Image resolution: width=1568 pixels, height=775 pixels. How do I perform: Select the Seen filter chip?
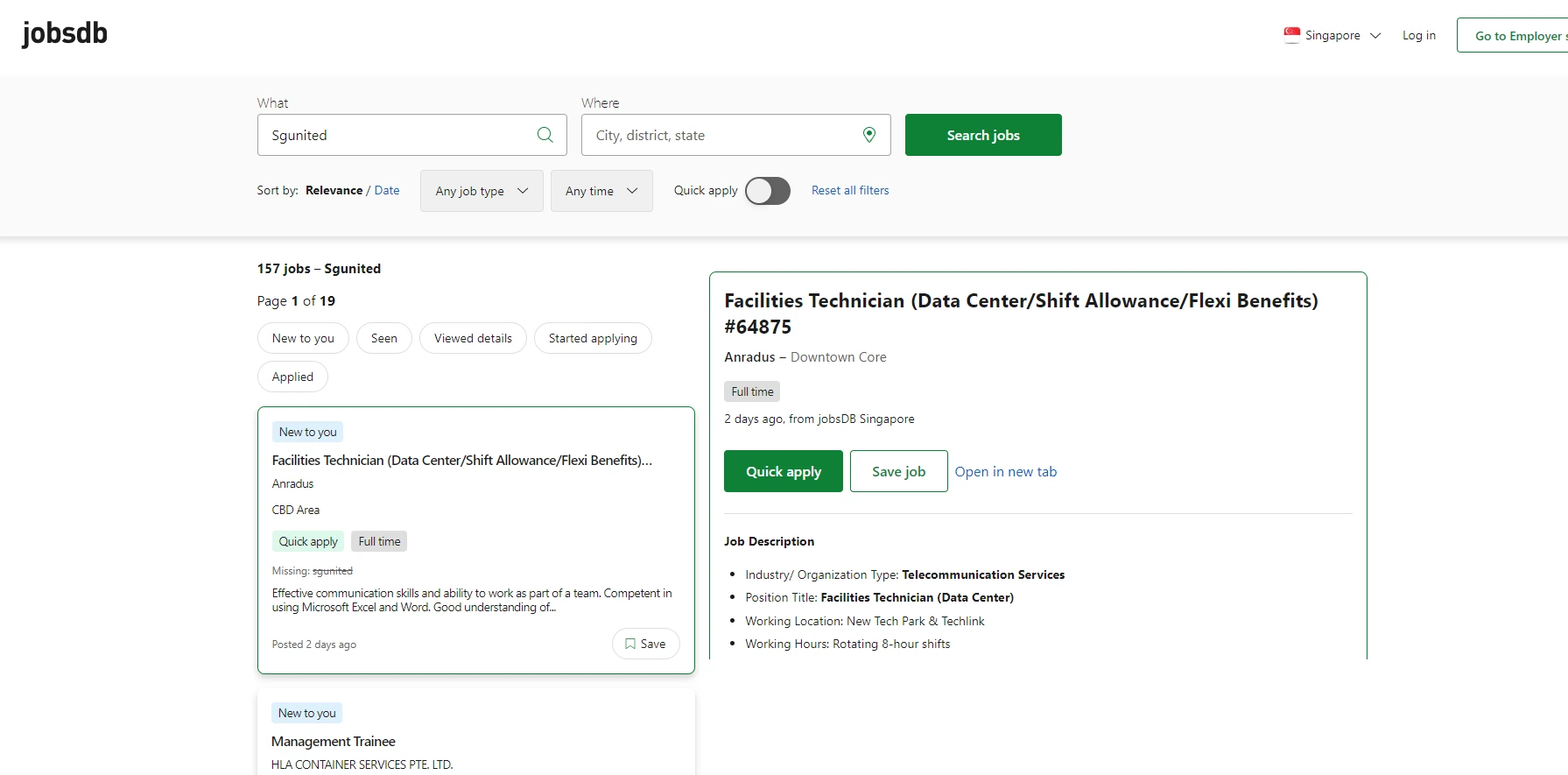pos(384,338)
